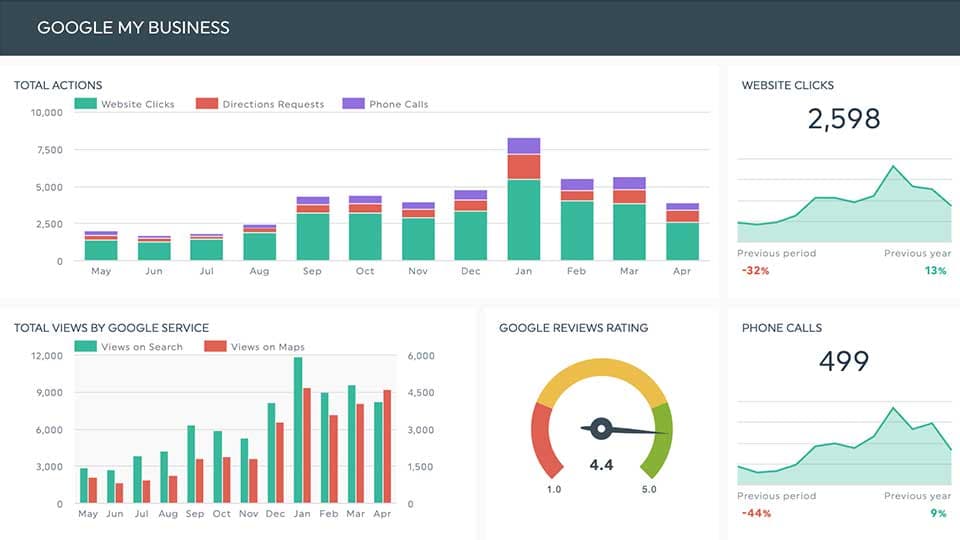This screenshot has width=960, height=540.
Task: Click the May green Views on Search bar
Action: (x=84, y=486)
